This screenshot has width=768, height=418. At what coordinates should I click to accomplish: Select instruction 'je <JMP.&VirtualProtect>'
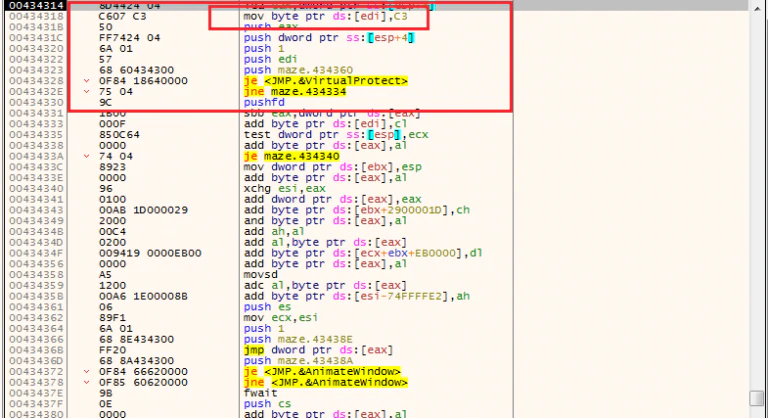click(x=326, y=81)
